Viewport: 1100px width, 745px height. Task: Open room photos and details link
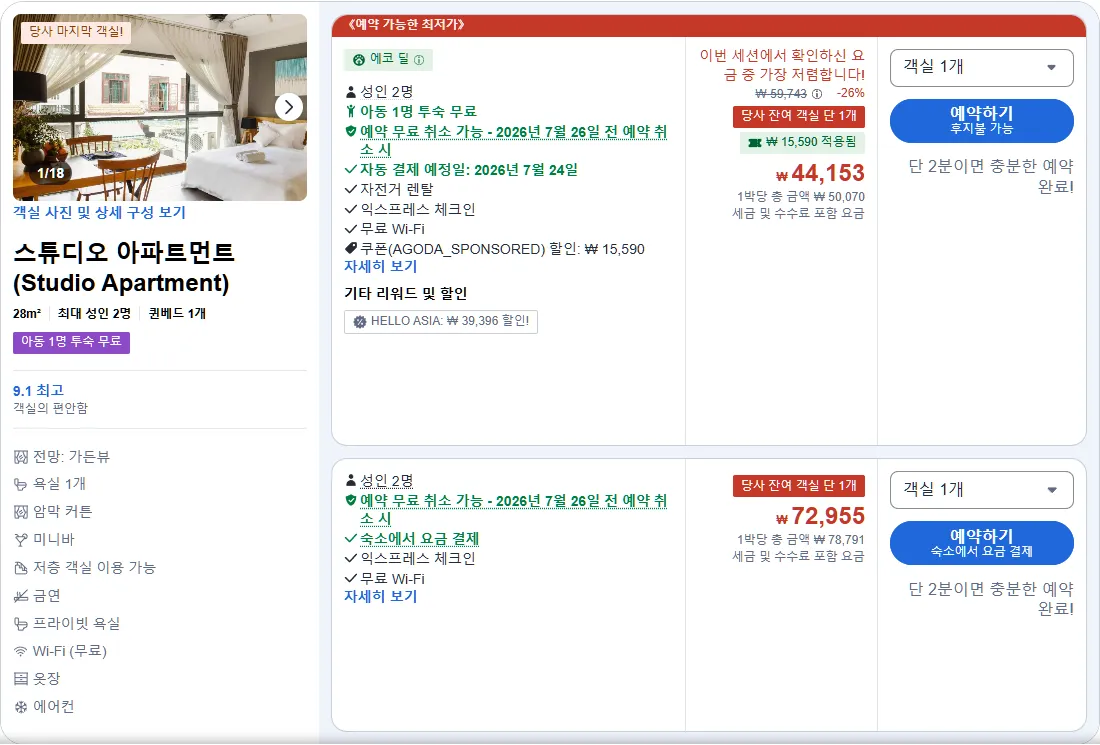pos(99,213)
